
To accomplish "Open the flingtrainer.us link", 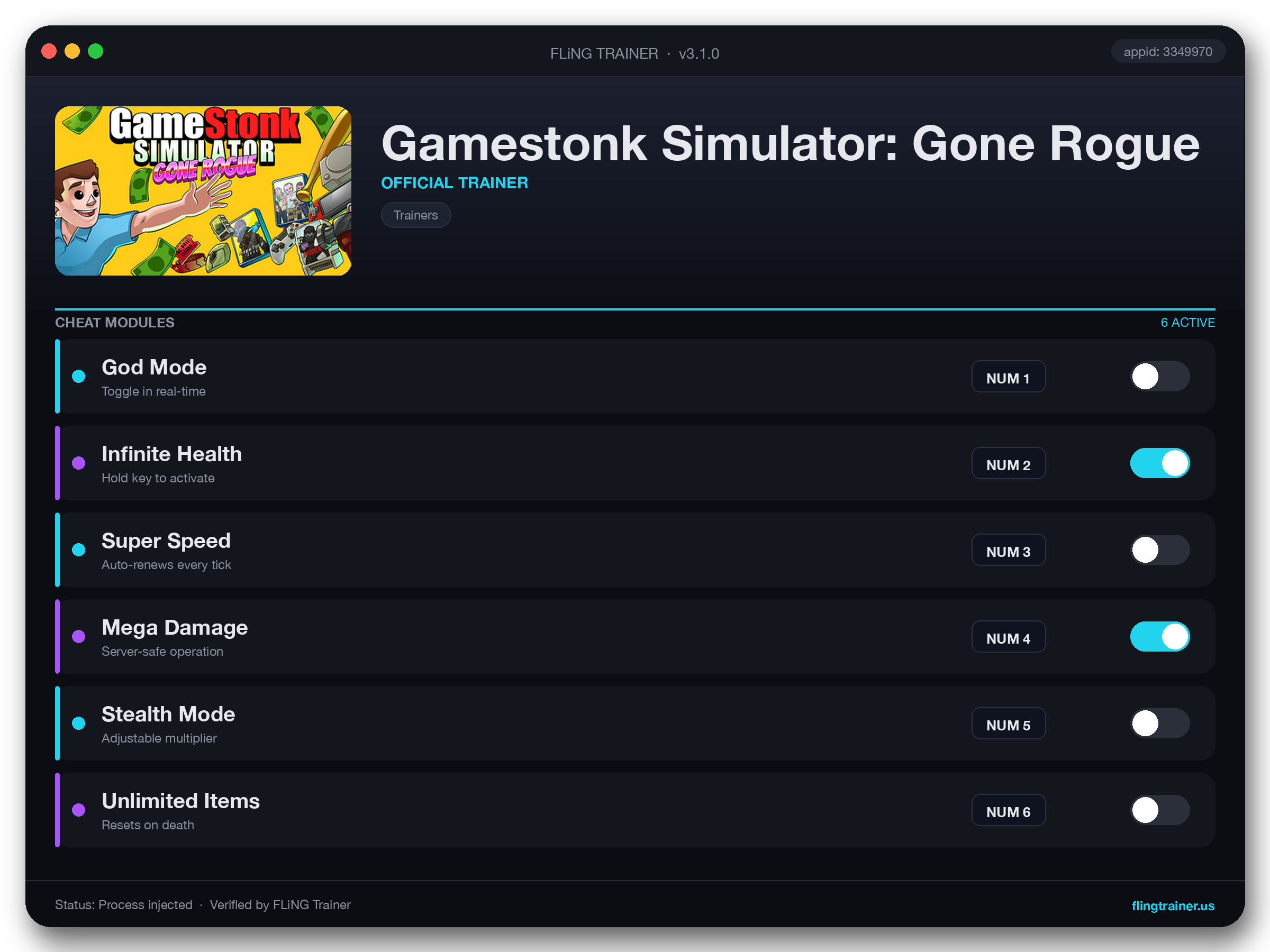I will (1173, 905).
